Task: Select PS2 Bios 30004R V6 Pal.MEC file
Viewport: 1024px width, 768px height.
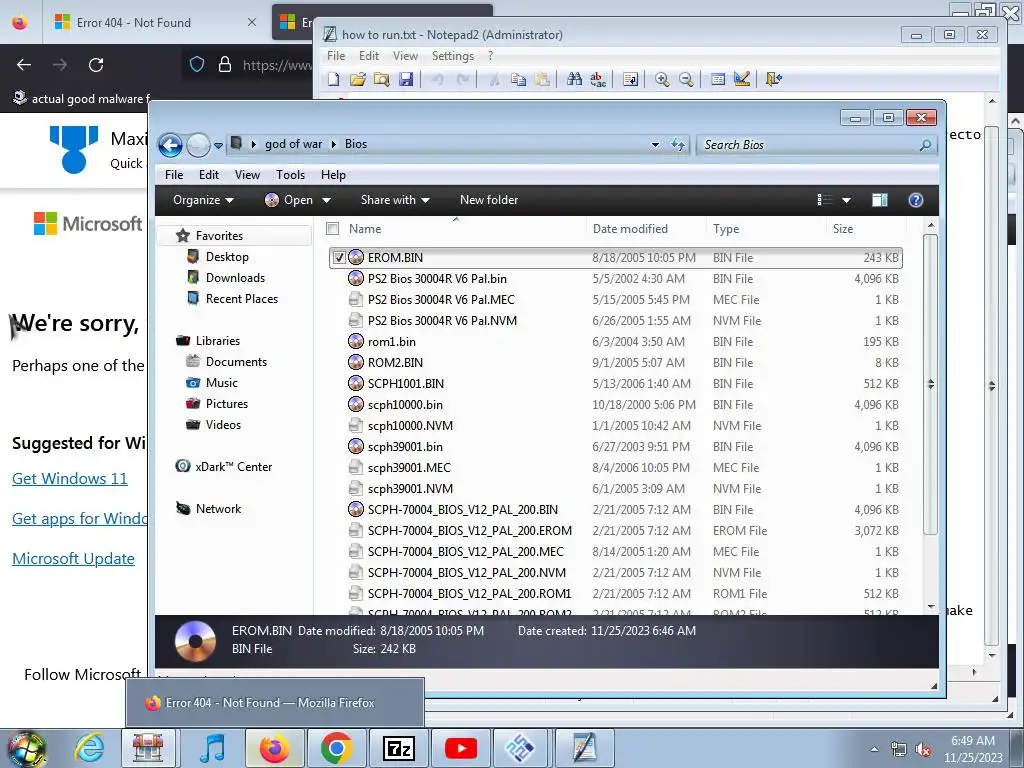Action: click(615, 300)
